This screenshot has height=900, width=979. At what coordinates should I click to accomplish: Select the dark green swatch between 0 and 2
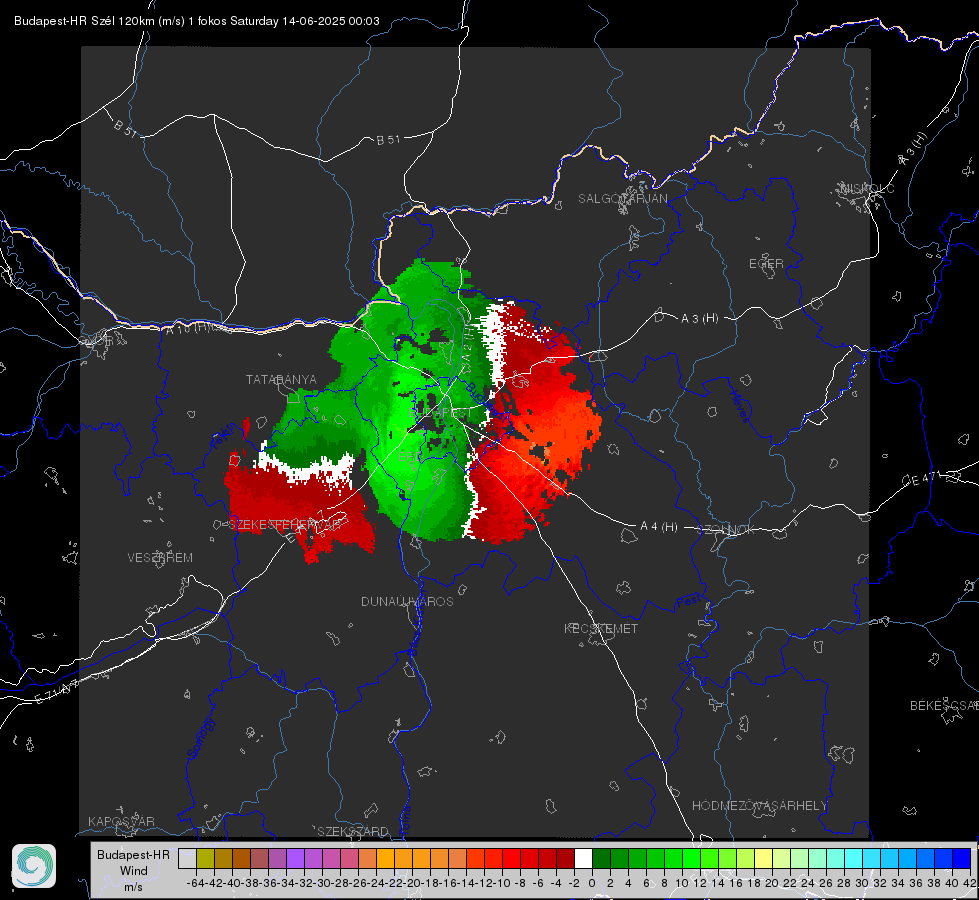(x=601, y=858)
